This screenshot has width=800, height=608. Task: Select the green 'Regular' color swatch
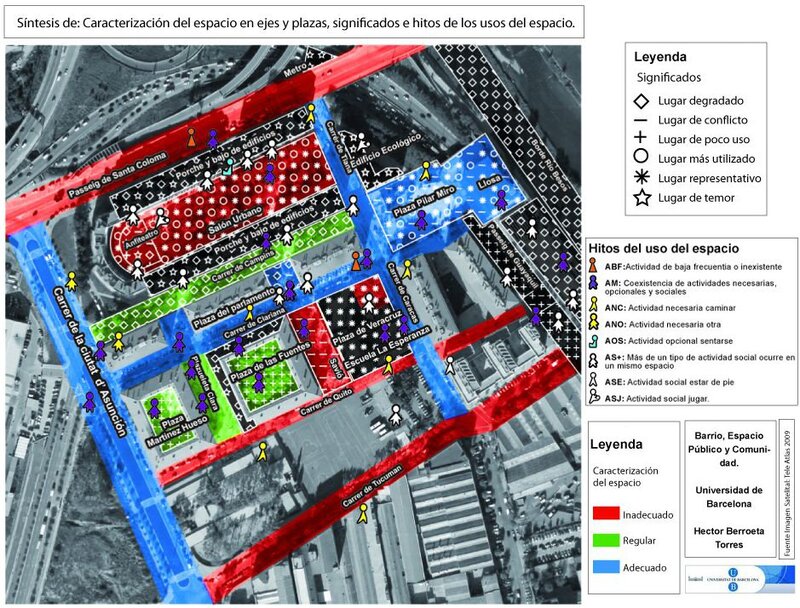coord(630,540)
